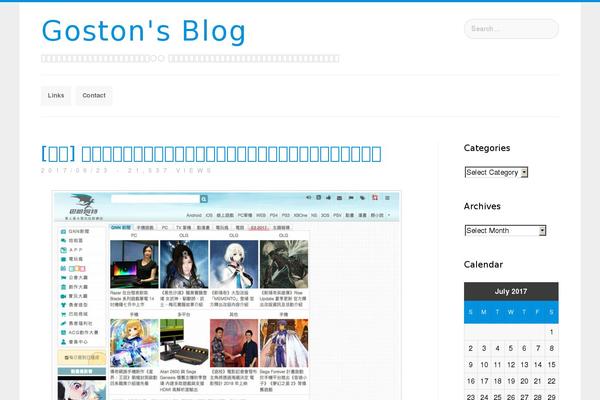Screen dimensions: 600x400
Task: Select the July 2017 calendar header
Action: click(x=511, y=291)
